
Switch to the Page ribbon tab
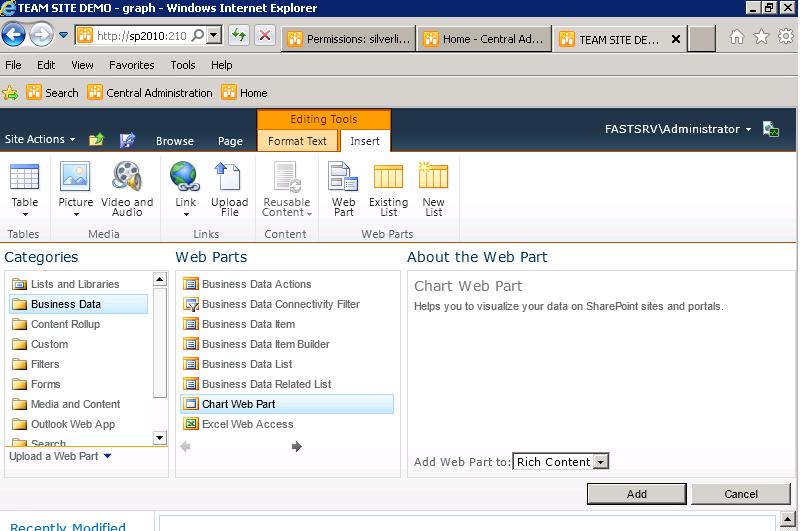(x=230, y=141)
